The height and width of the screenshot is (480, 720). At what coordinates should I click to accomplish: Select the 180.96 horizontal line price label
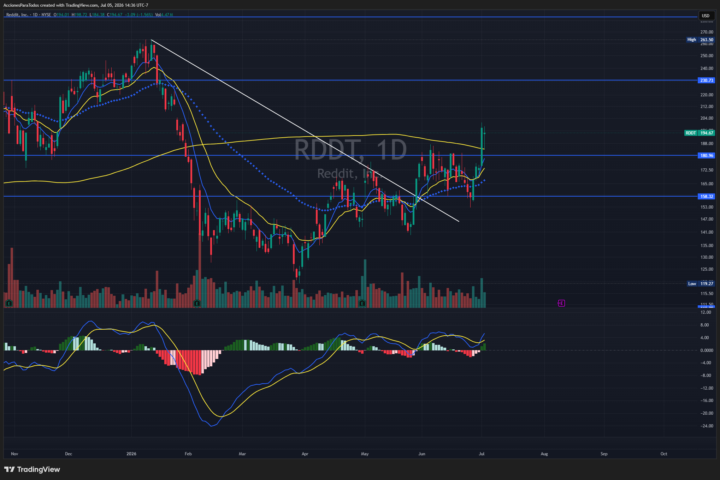point(706,156)
